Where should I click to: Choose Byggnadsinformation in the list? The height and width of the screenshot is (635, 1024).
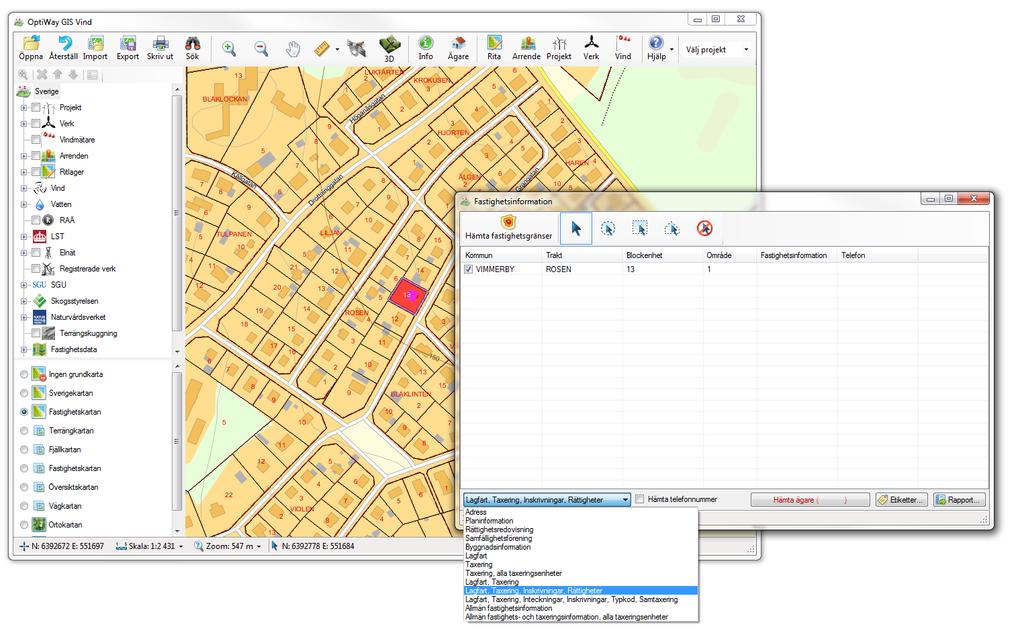[498, 547]
